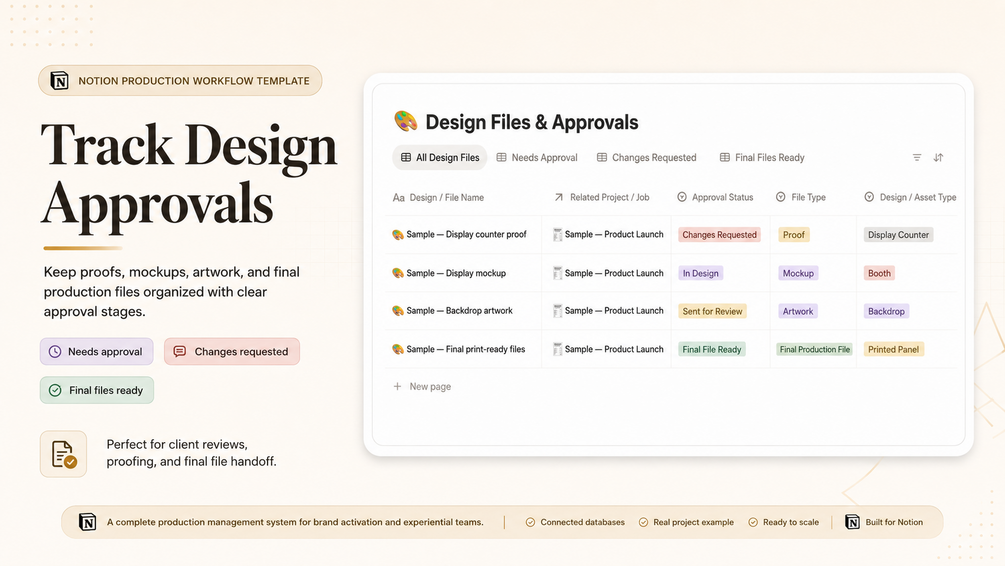Screen dimensions: 1005x566
Task: Switch to the Needs Approval view tab
Action: pyautogui.click(x=537, y=158)
